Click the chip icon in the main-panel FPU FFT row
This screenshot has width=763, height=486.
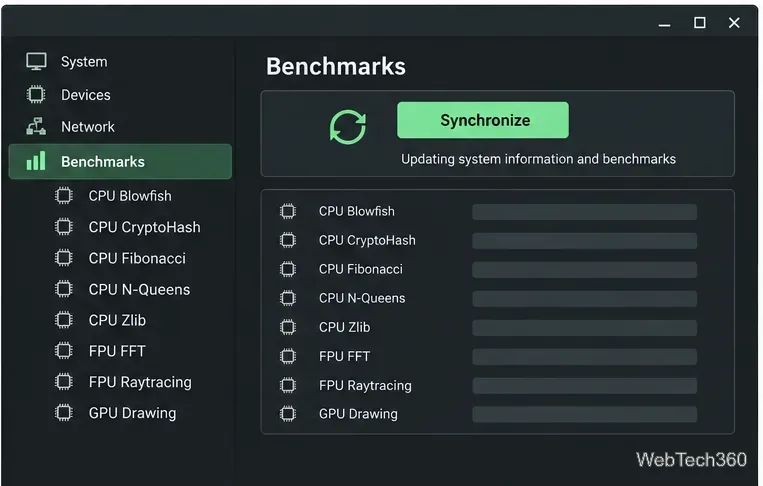click(x=288, y=356)
